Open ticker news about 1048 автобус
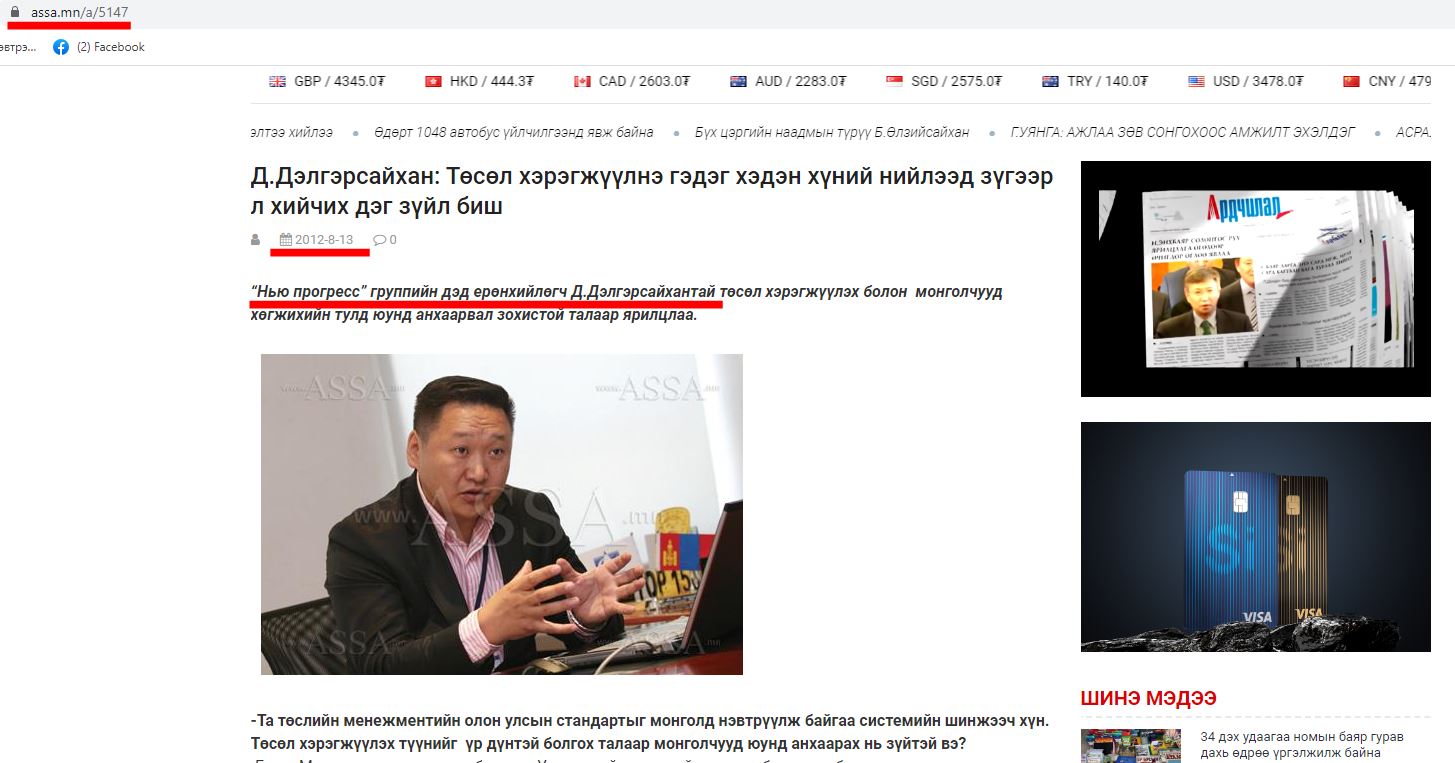 tap(513, 132)
